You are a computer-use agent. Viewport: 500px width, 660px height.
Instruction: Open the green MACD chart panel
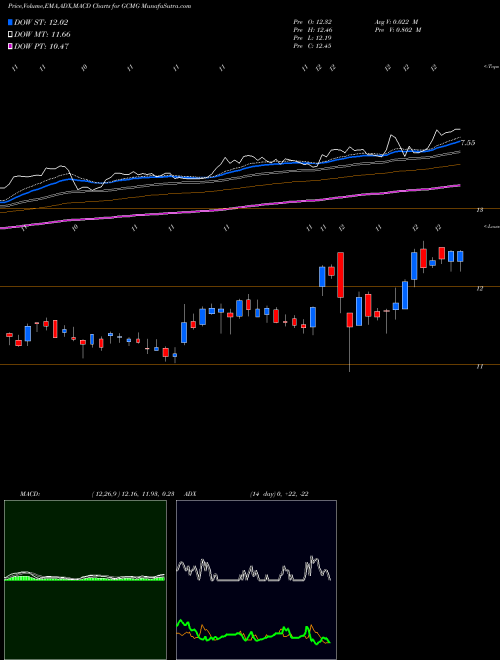click(85, 580)
